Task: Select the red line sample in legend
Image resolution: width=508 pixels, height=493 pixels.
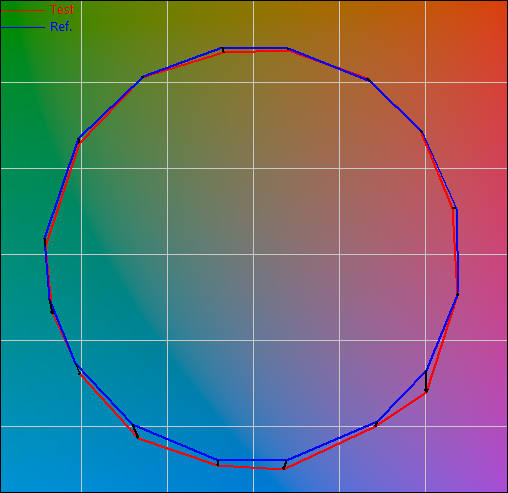Action: click(23, 10)
